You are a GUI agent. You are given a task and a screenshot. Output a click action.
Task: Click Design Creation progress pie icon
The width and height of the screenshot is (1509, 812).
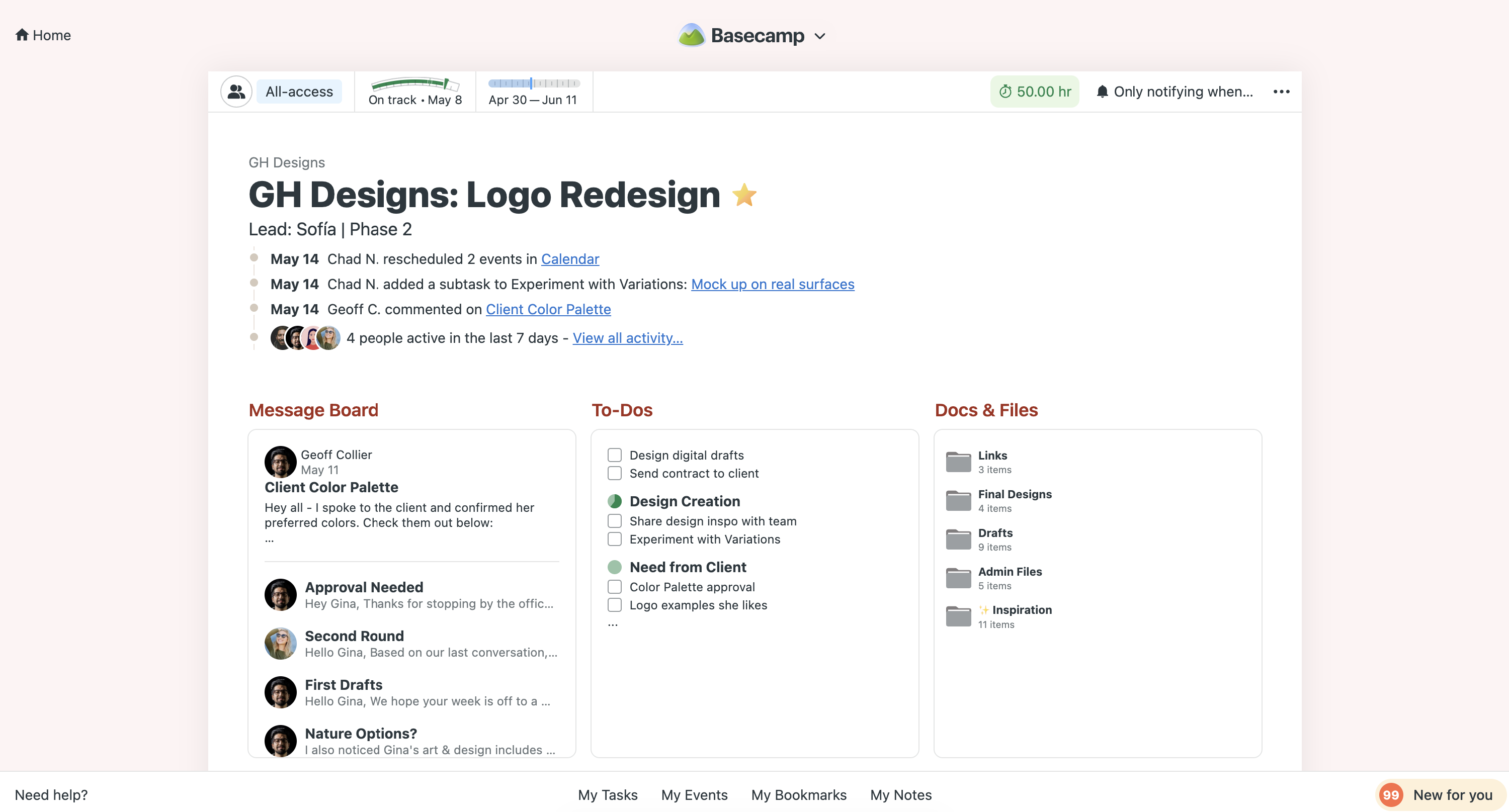pyautogui.click(x=615, y=501)
